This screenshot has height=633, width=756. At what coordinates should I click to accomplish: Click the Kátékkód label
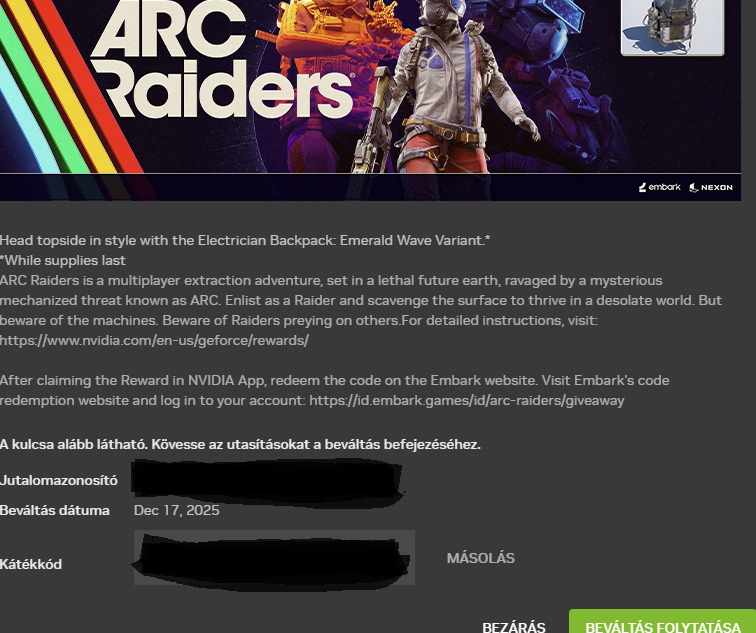(31, 564)
